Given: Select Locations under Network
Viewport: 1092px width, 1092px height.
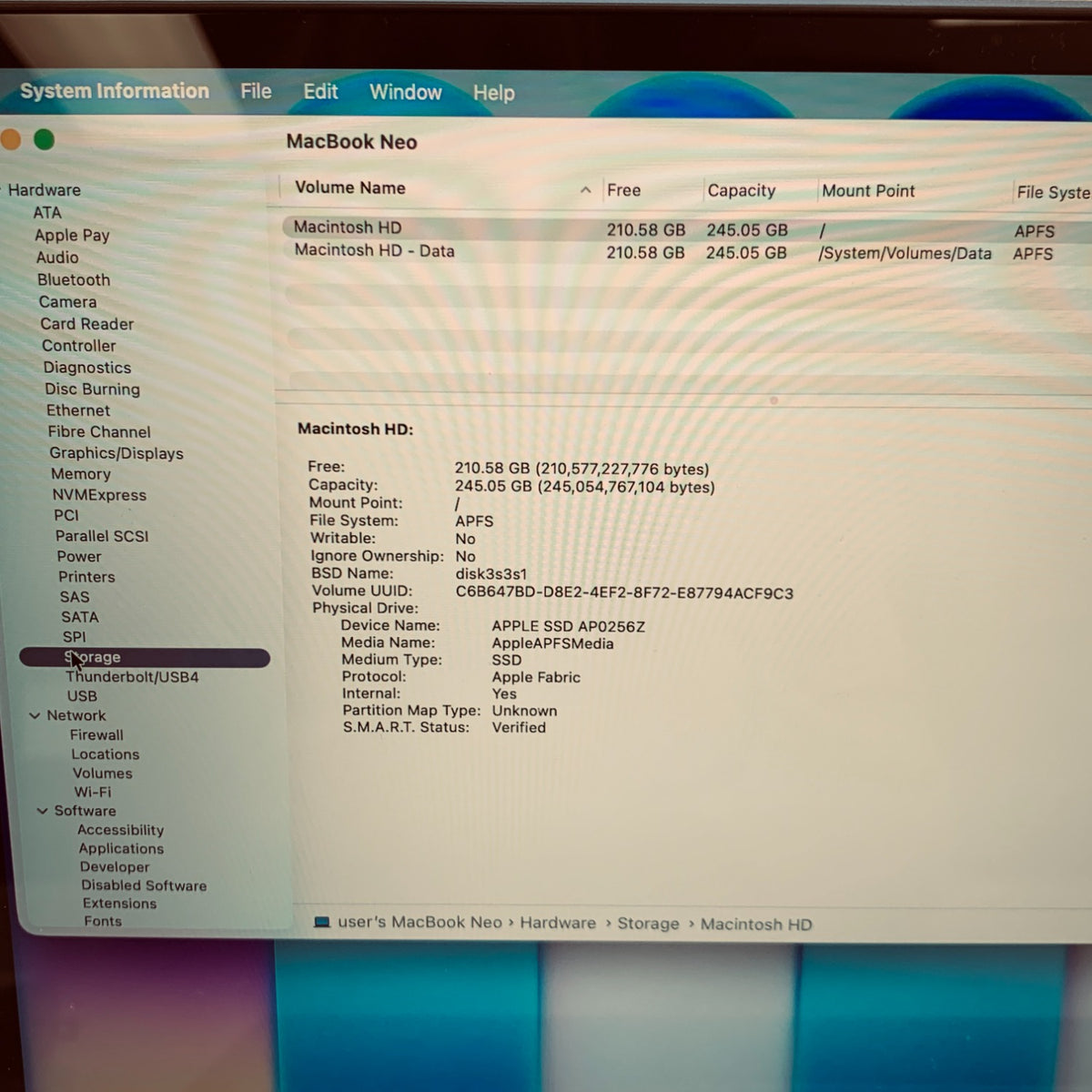Looking at the screenshot, I should (x=106, y=754).
